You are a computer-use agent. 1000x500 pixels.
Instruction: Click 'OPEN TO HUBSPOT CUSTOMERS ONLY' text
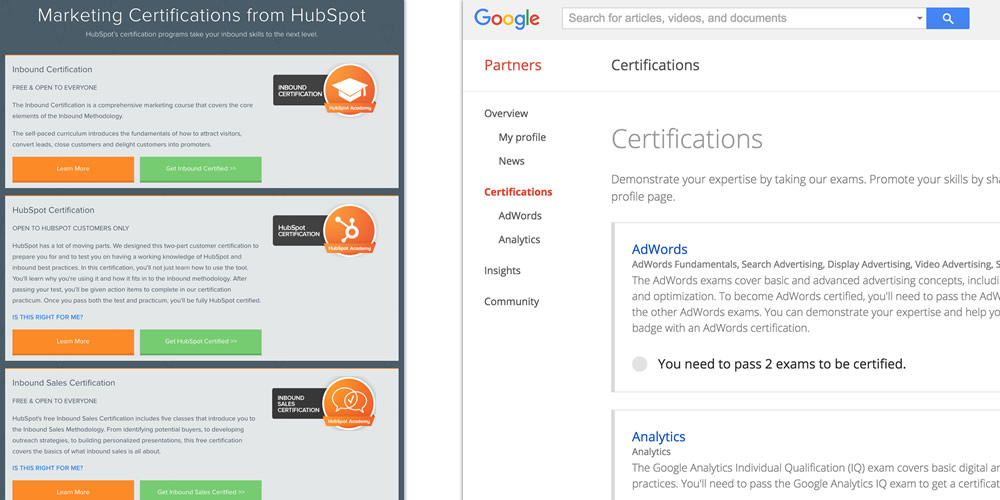[70, 228]
